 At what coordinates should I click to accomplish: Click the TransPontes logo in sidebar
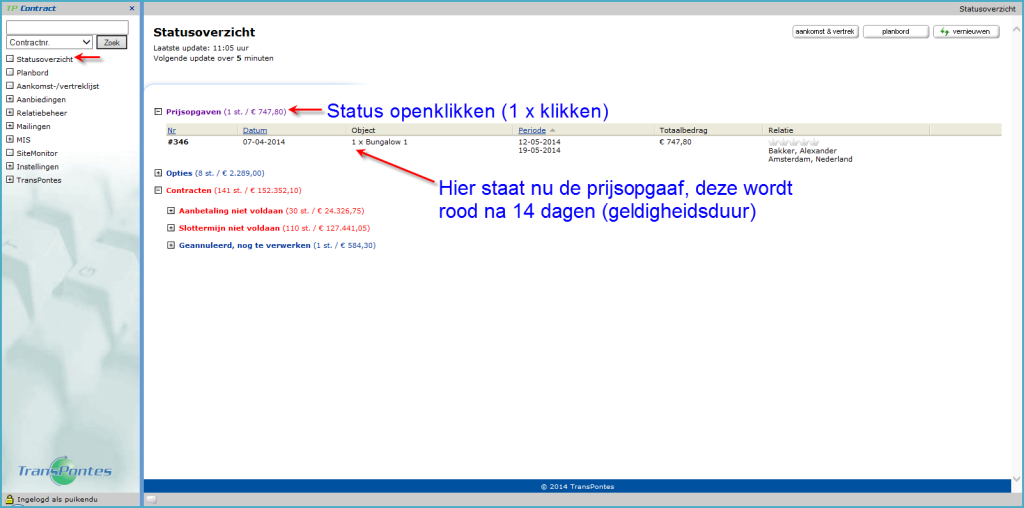[x=65, y=471]
